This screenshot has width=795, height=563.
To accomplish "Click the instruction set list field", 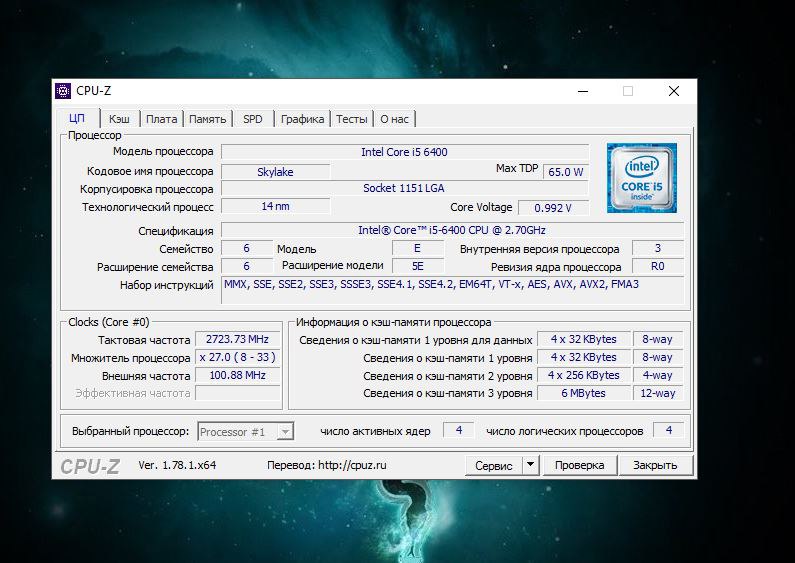I will (452, 290).
